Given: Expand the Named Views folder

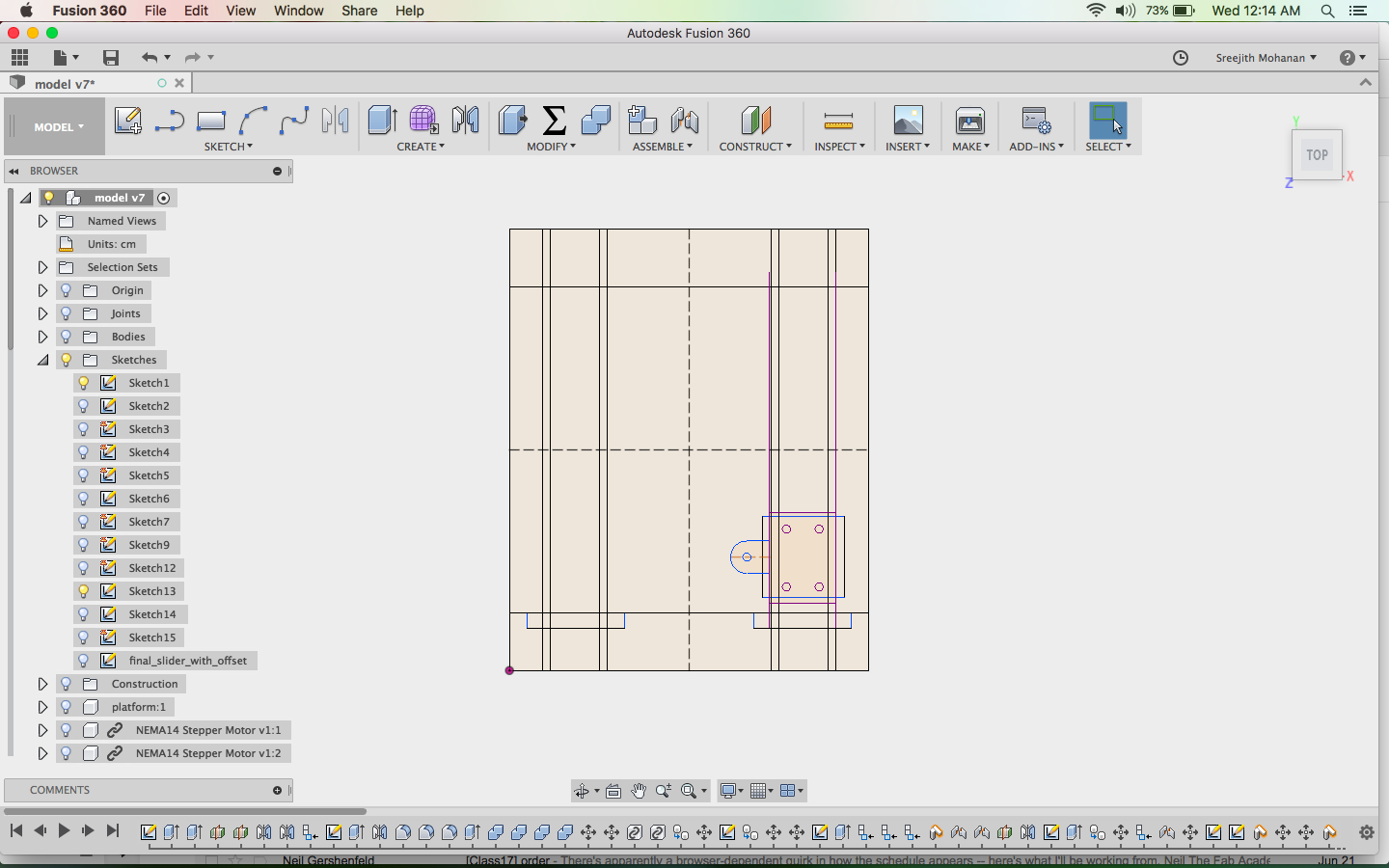Looking at the screenshot, I should [42, 221].
